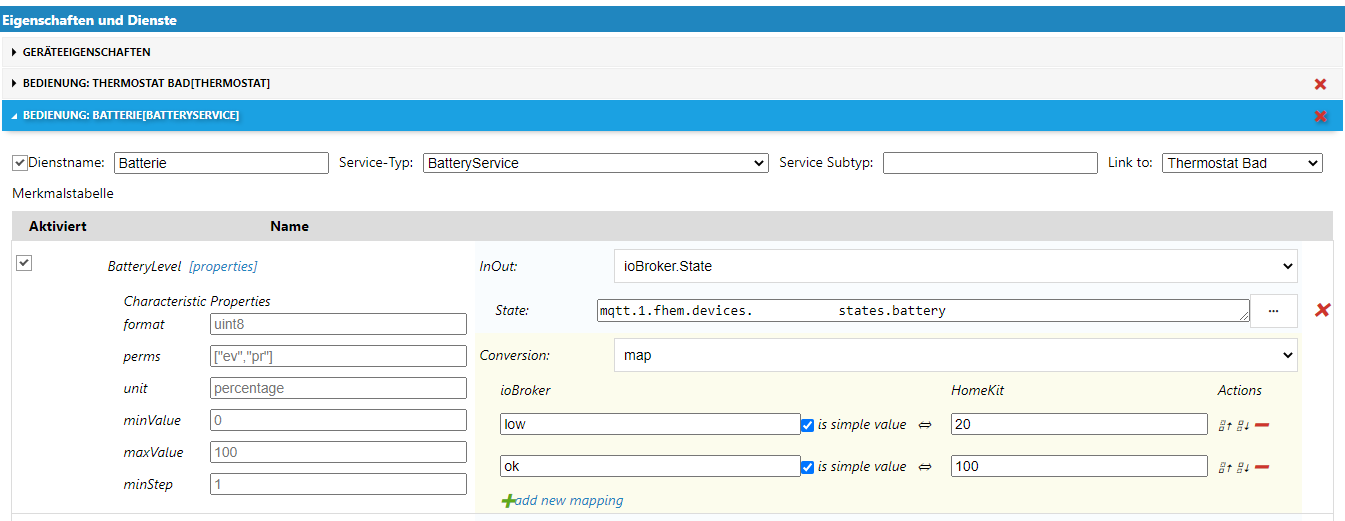The height and width of the screenshot is (521, 1345).
Task: Click the maxValue field
Action: tap(338, 452)
